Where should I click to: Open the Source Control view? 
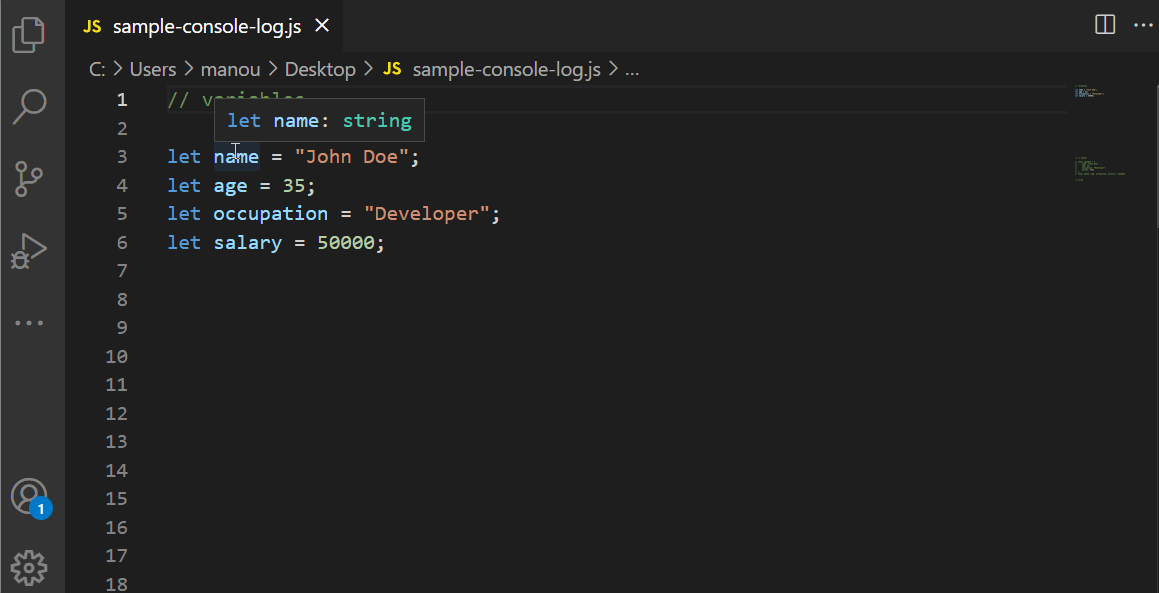tap(29, 178)
